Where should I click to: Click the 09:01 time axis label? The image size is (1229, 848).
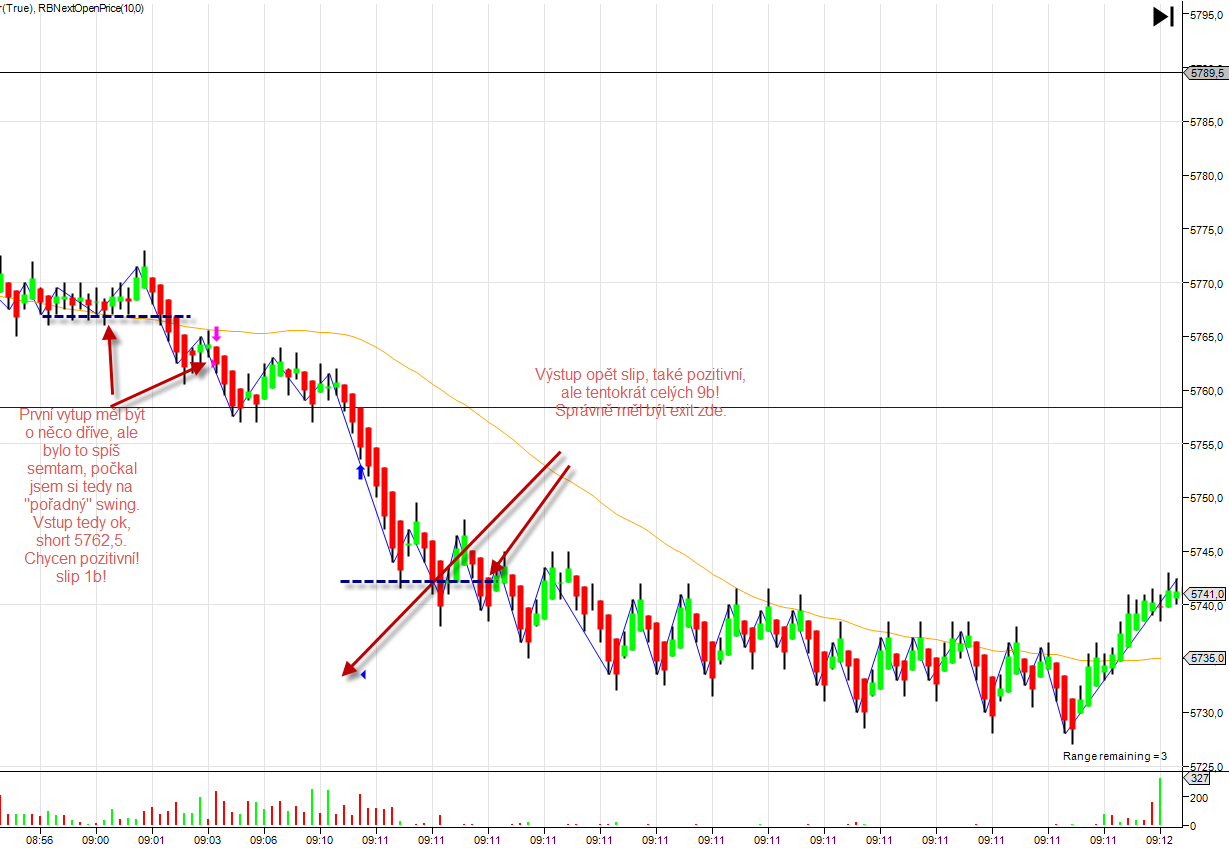coord(152,839)
